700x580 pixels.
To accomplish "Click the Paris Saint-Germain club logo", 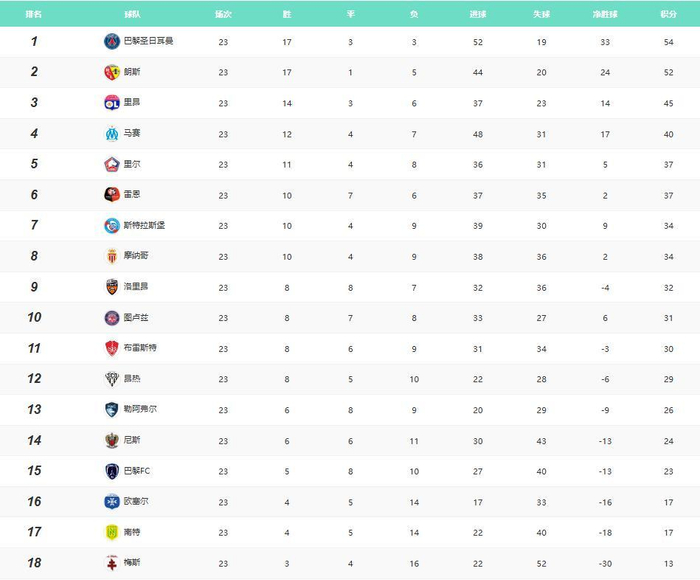I will click(111, 41).
